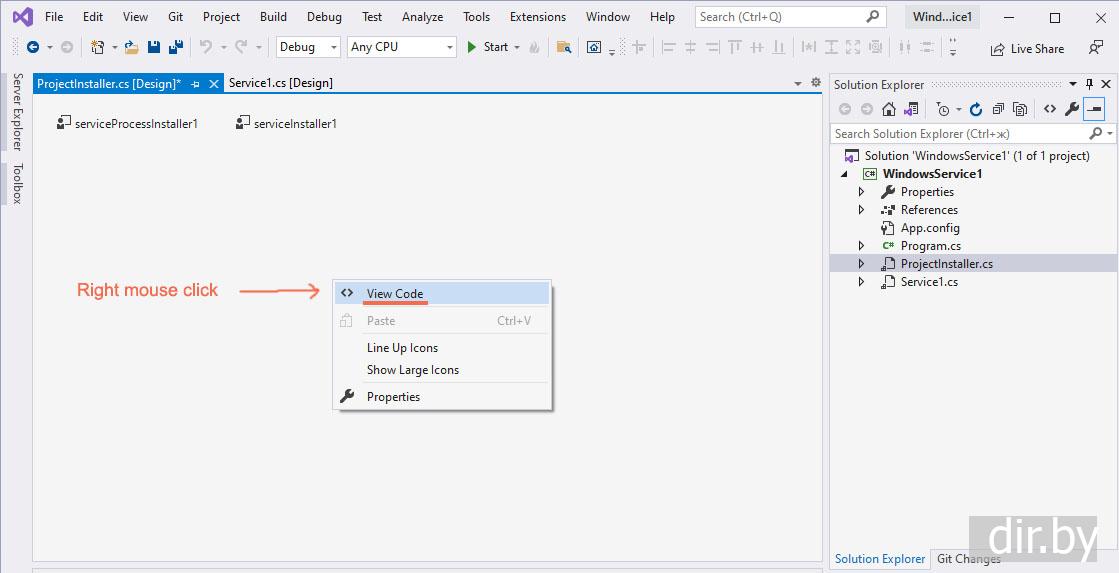Viewport: 1119px width, 573px height.
Task: Click the Solution Explorer Home icon
Action: [889, 109]
